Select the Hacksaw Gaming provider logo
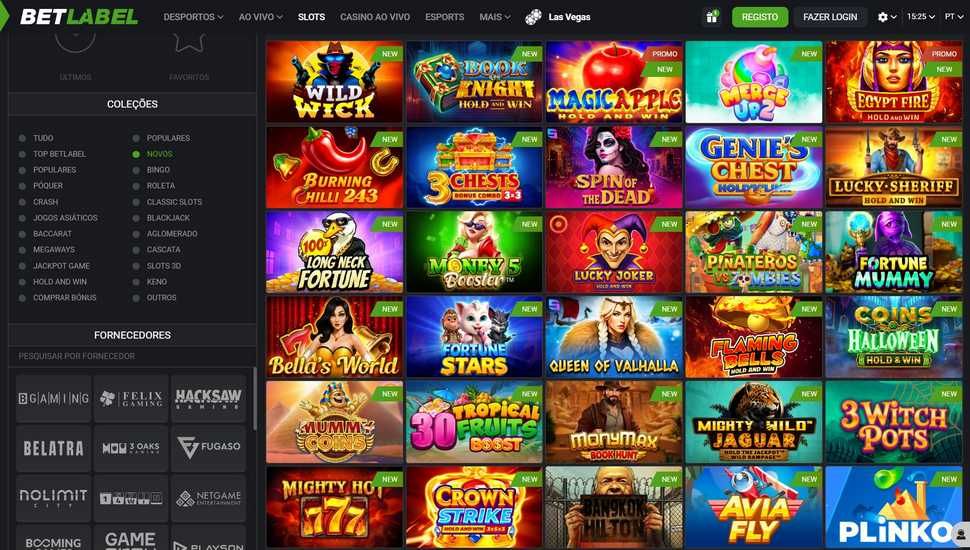970x550 pixels. coord(208,398)
